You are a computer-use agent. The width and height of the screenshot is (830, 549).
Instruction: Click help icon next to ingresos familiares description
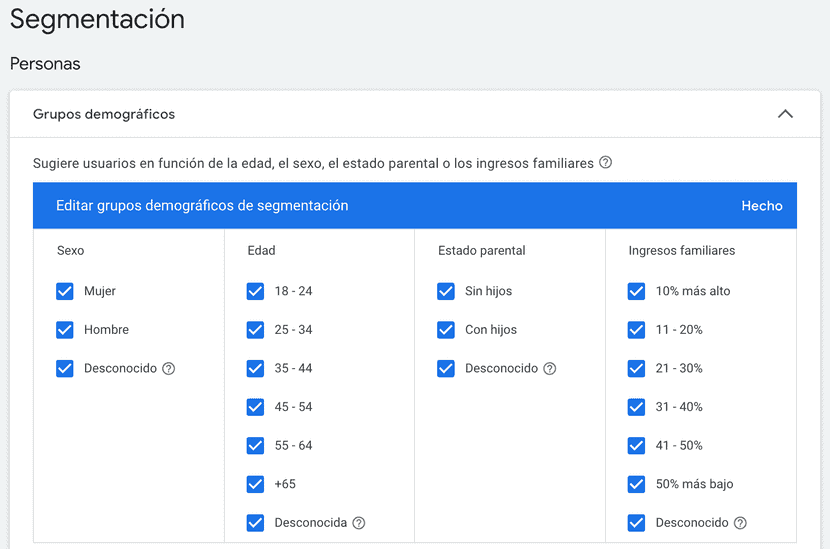[605, 163]
